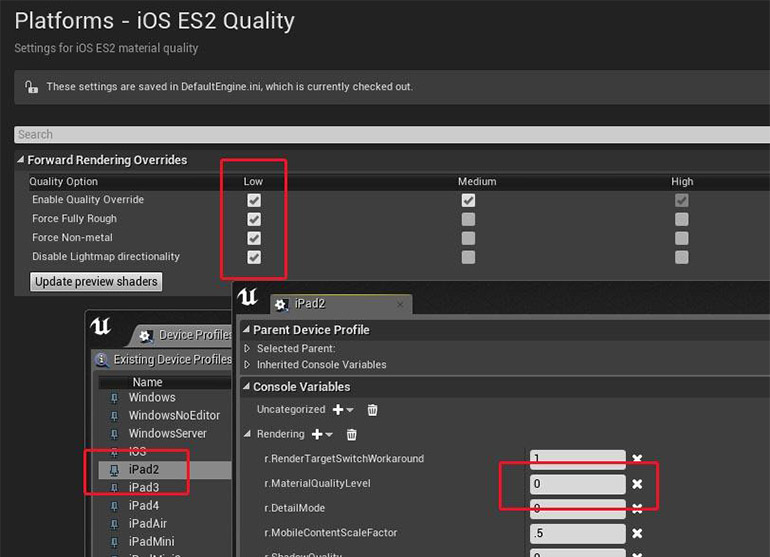Viewport: 770px width, 557px height.
Task: Click the Low column header
Action: (x=253, y=182)
